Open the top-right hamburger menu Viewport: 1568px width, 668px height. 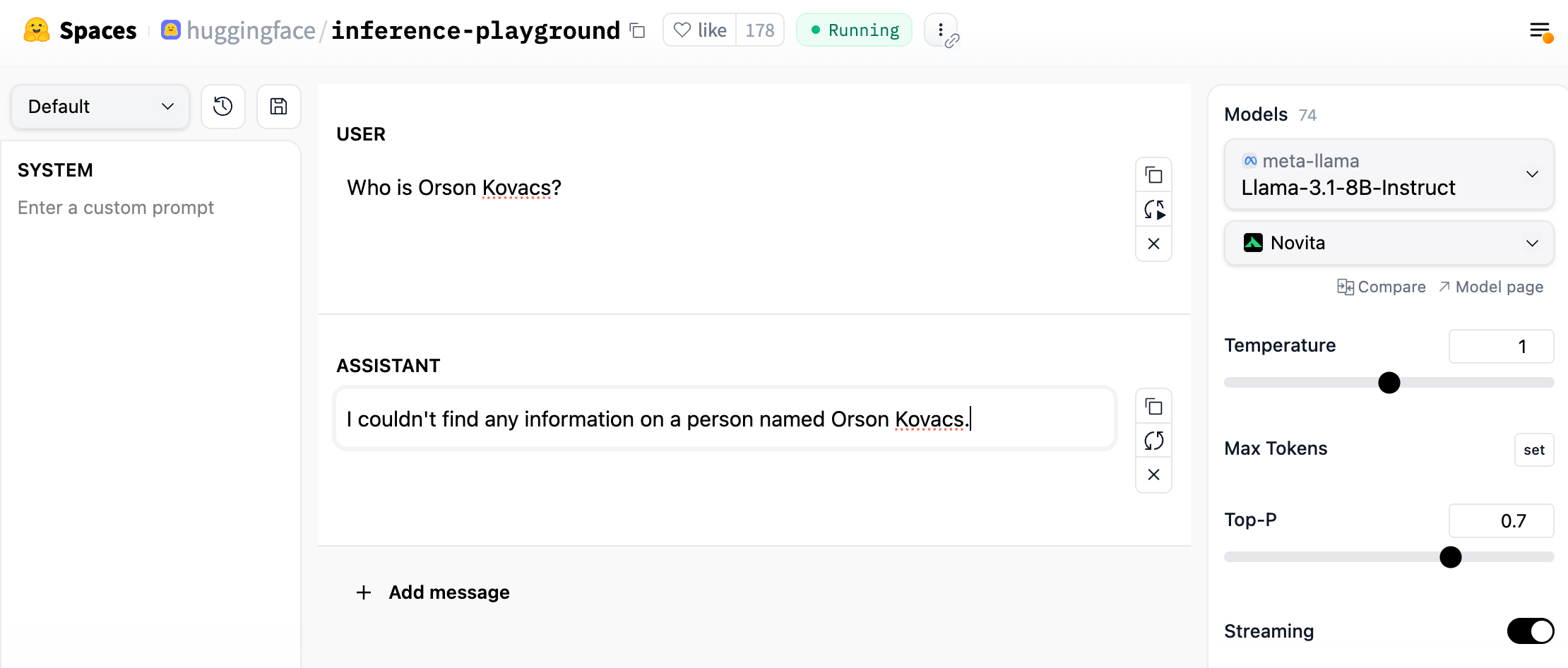(1540, 31)
